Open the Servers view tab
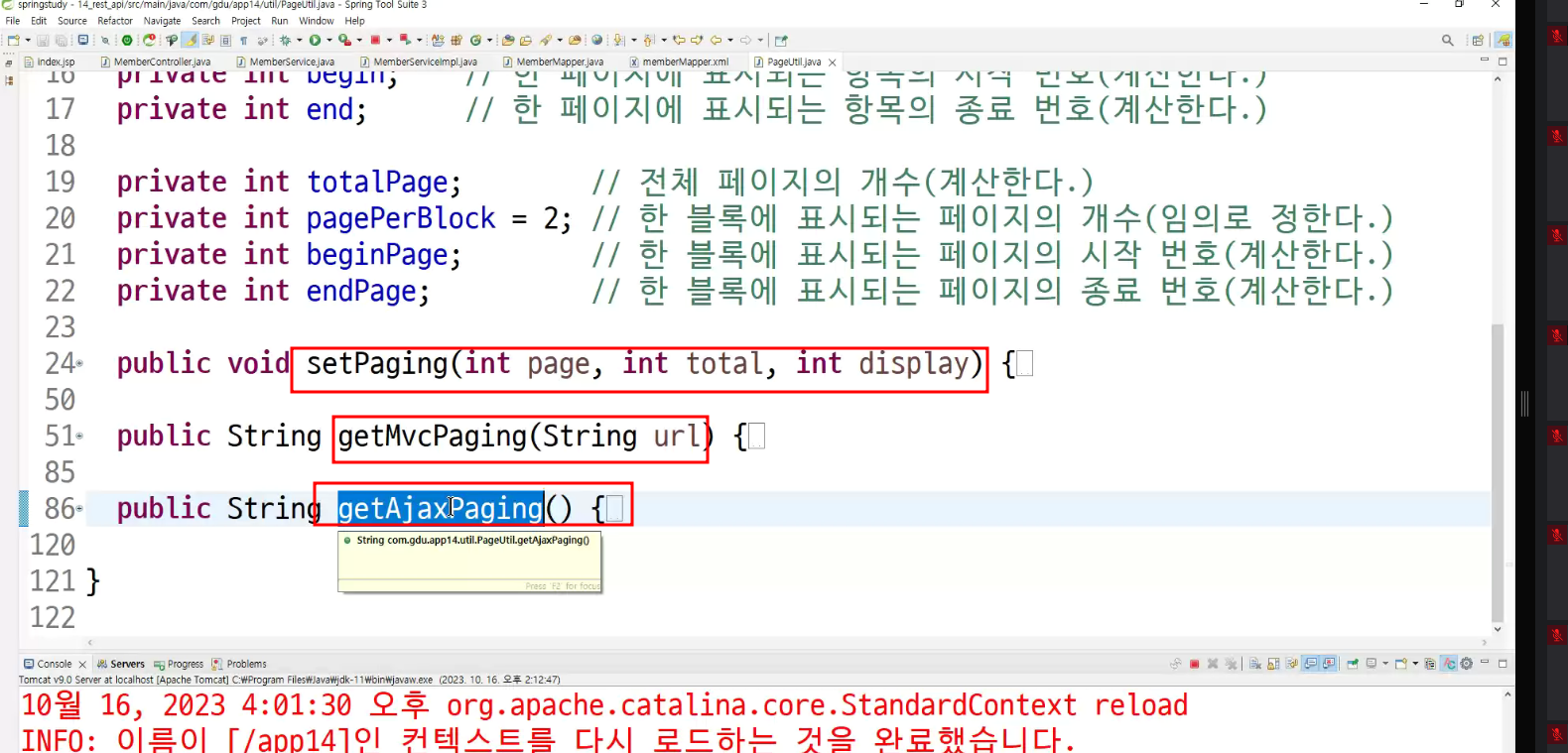The width and height of the screenshot is (1568, 753). coord(121,664)
